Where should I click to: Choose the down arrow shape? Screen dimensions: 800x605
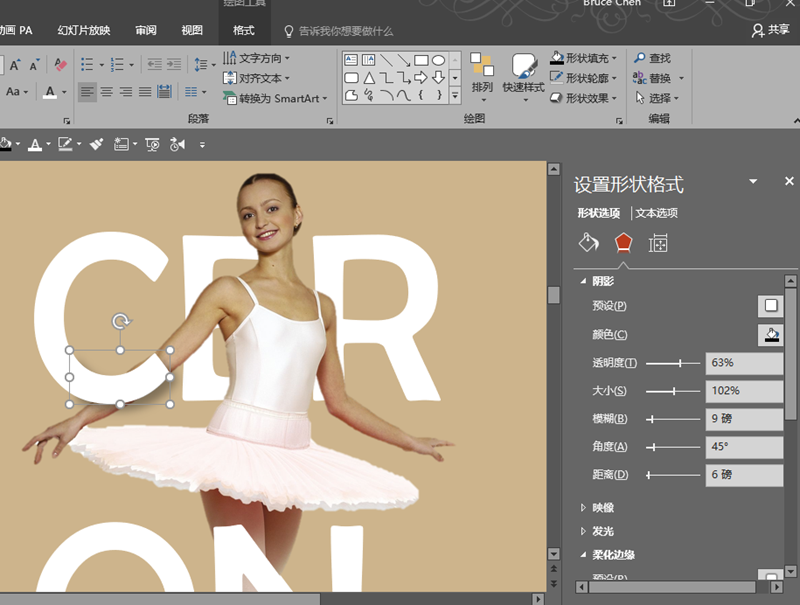point(438,78)
